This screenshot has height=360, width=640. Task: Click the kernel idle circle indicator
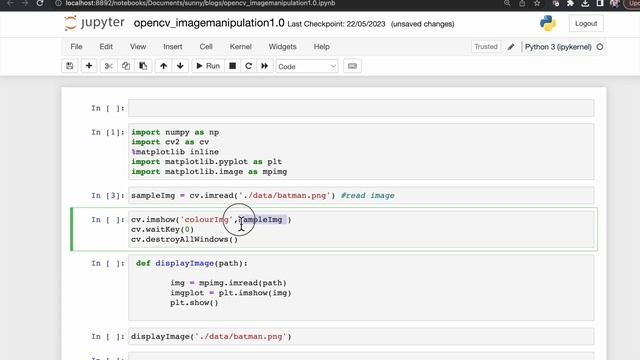point(600,47)
